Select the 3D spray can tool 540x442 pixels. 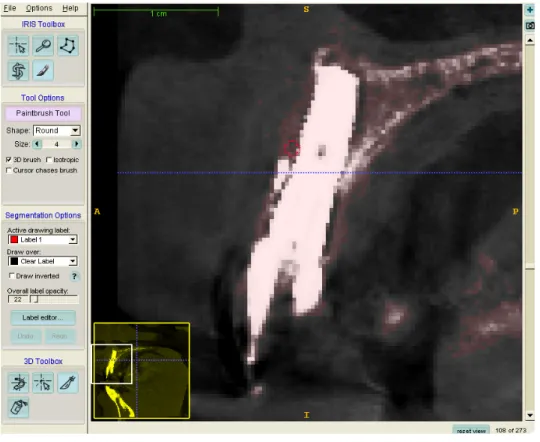(18, 408)
